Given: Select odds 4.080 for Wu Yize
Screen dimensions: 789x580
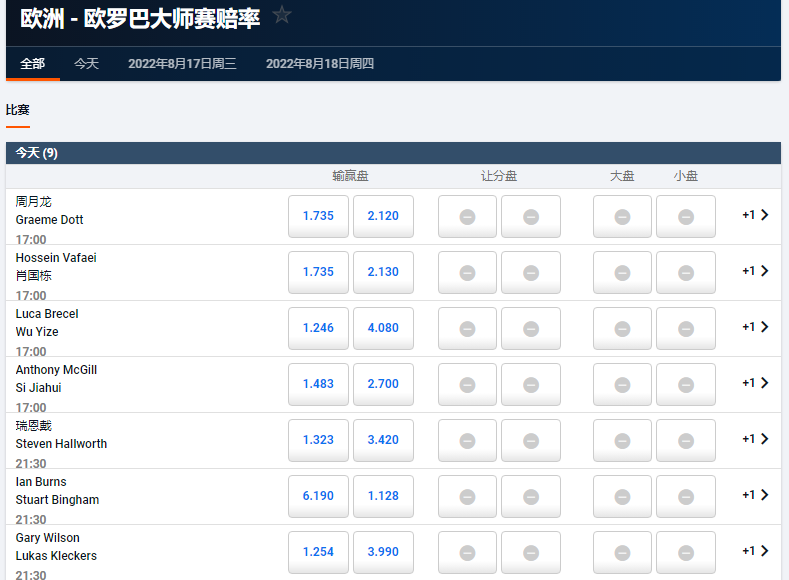Looking at the screenshot, I should [x=383, y=328].
